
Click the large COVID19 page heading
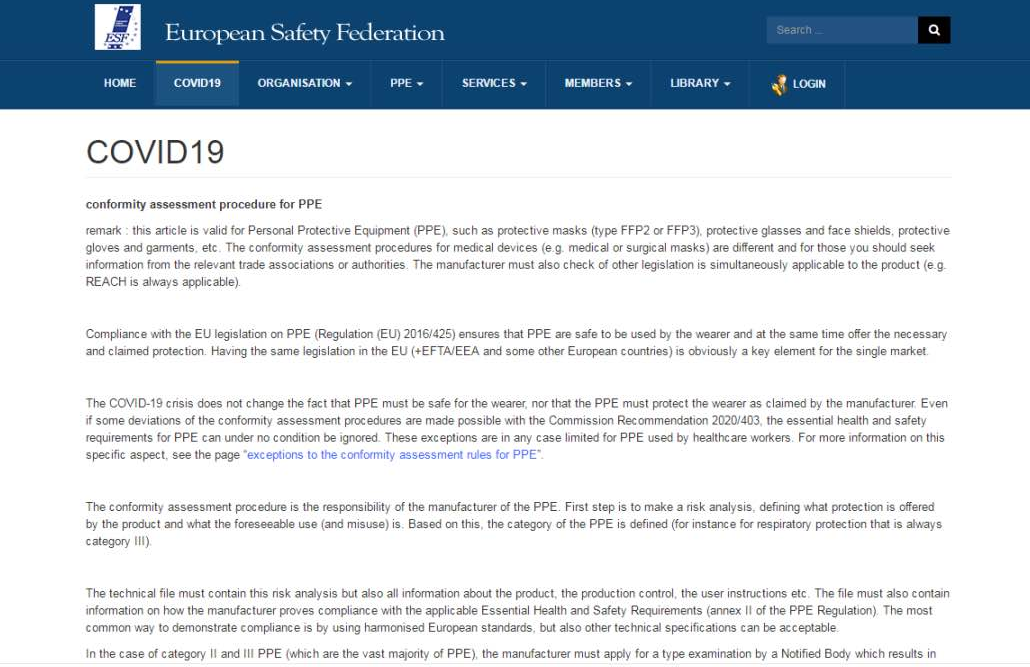[155, 152]
